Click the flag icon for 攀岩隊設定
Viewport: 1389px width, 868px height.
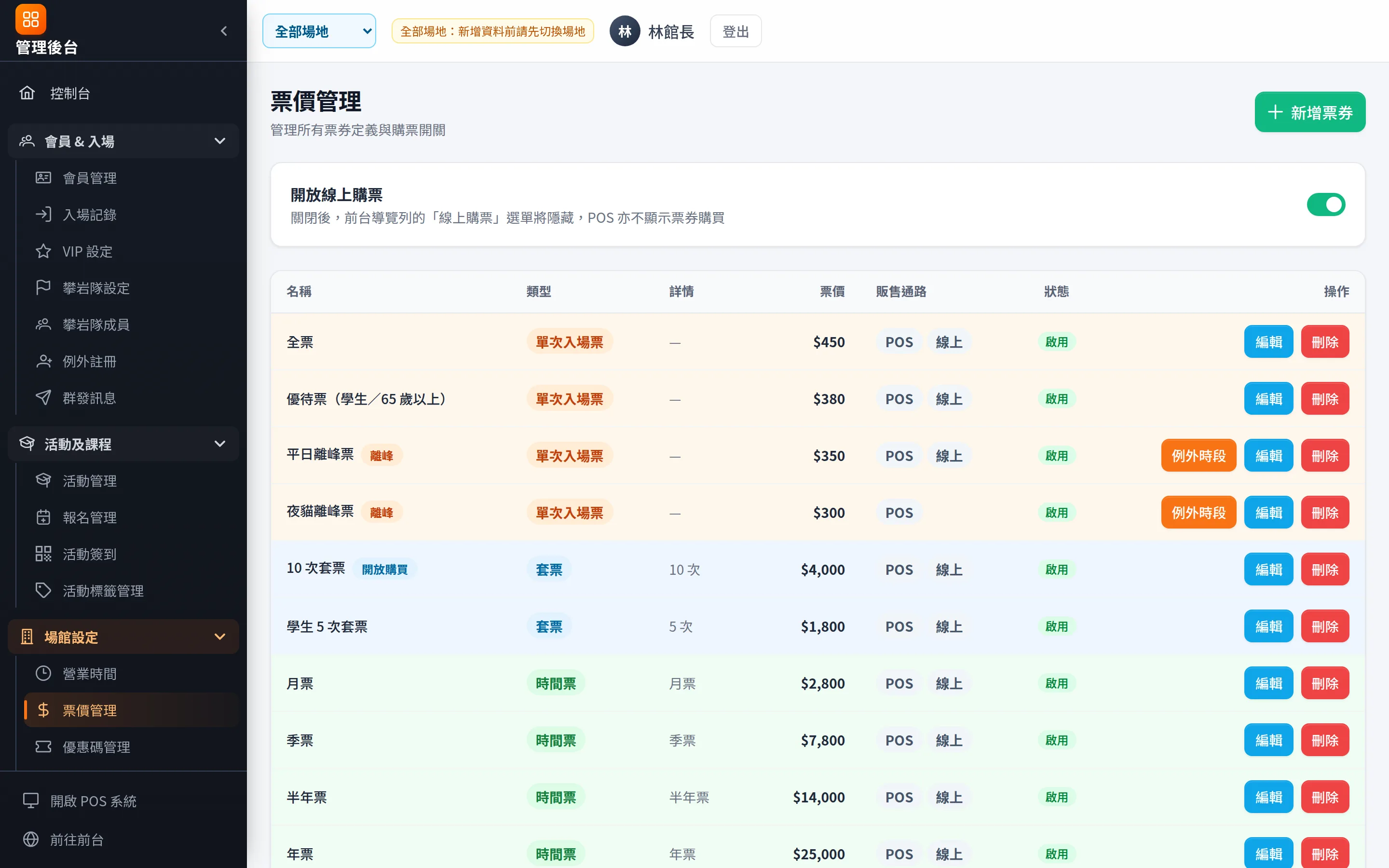(x=43, y=287)
